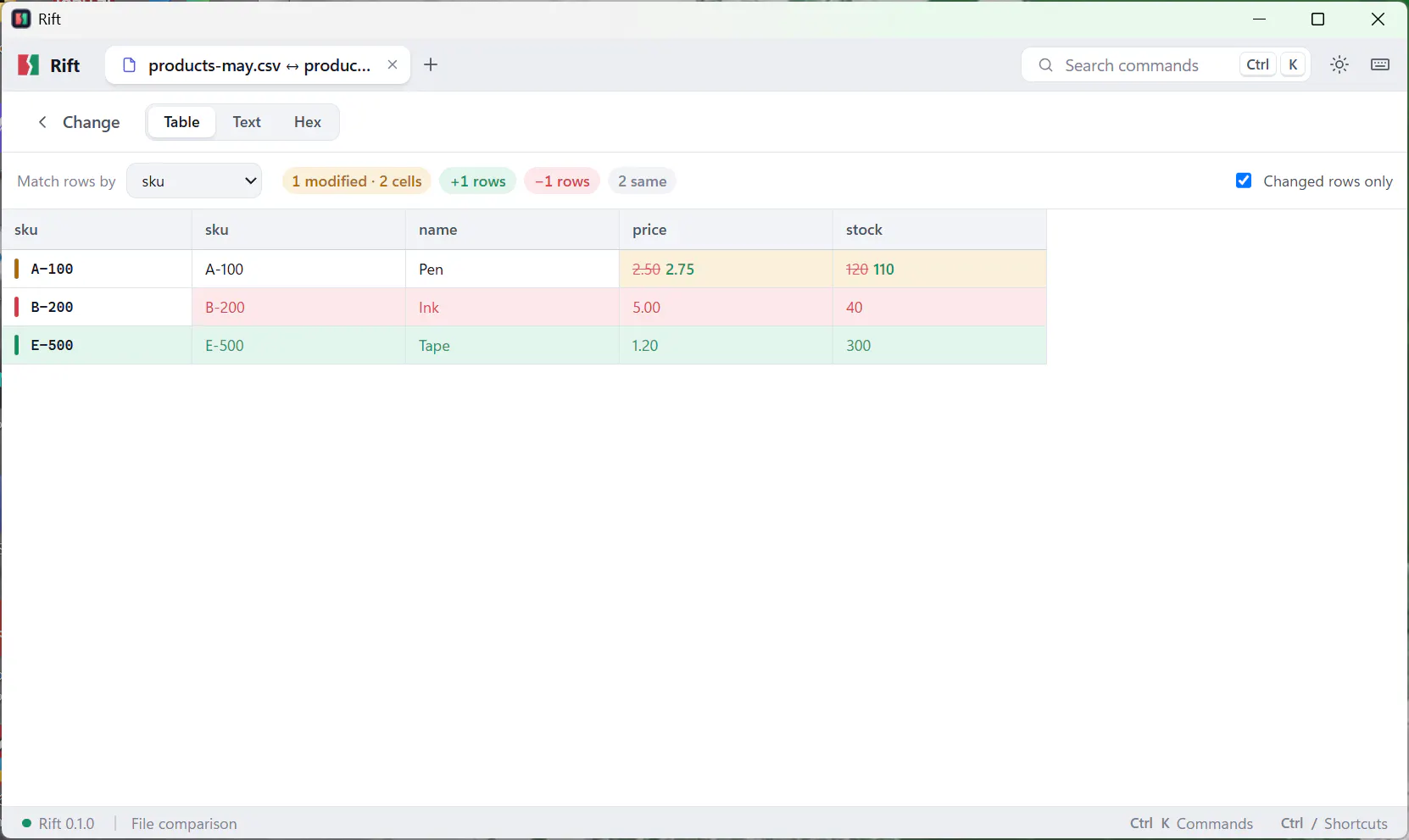Uncheck the Changed rows only checkbox

[1244, 181]
